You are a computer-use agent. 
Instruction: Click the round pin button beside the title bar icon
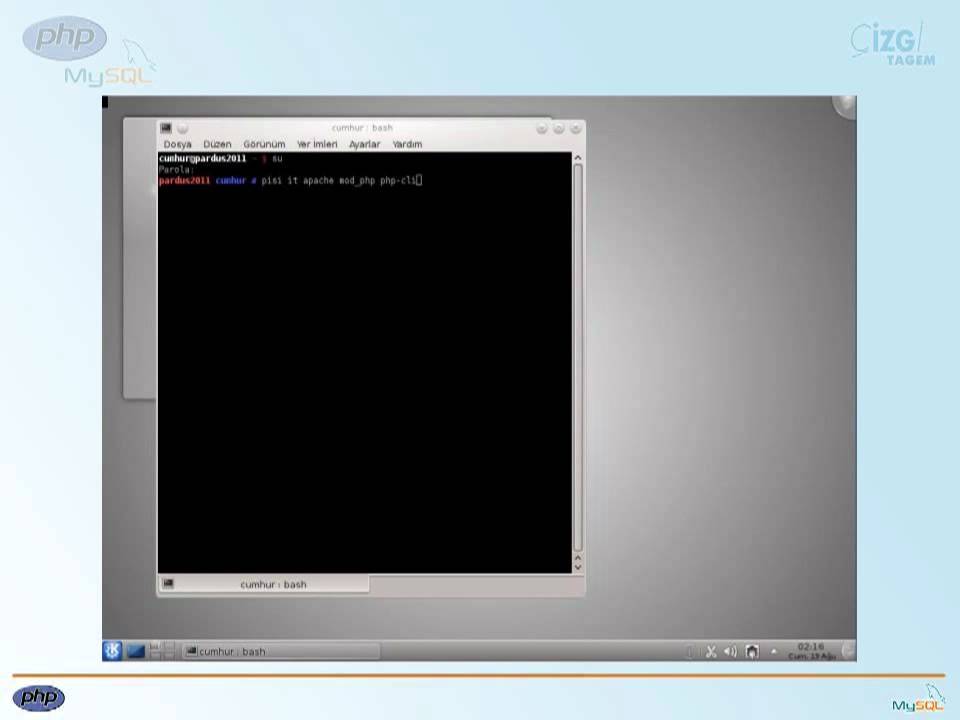pyautogui.click(x=182, y=129)
